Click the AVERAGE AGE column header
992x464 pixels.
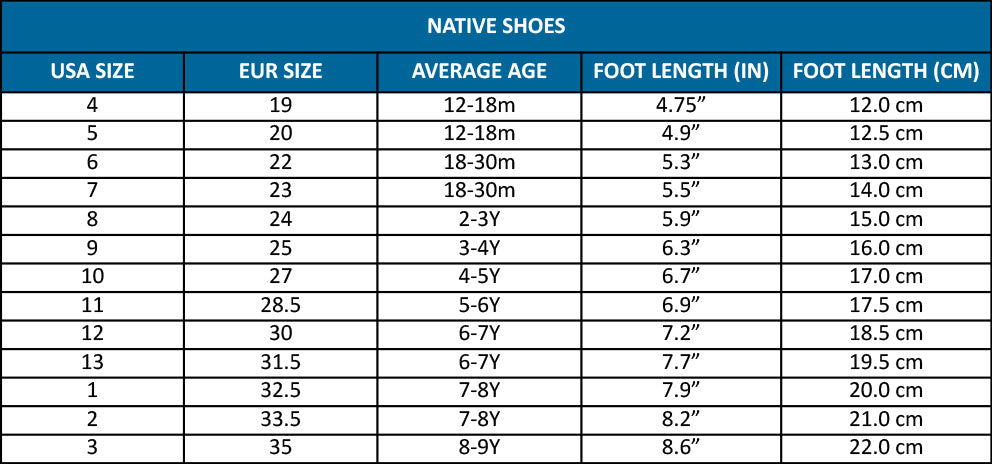479,72
